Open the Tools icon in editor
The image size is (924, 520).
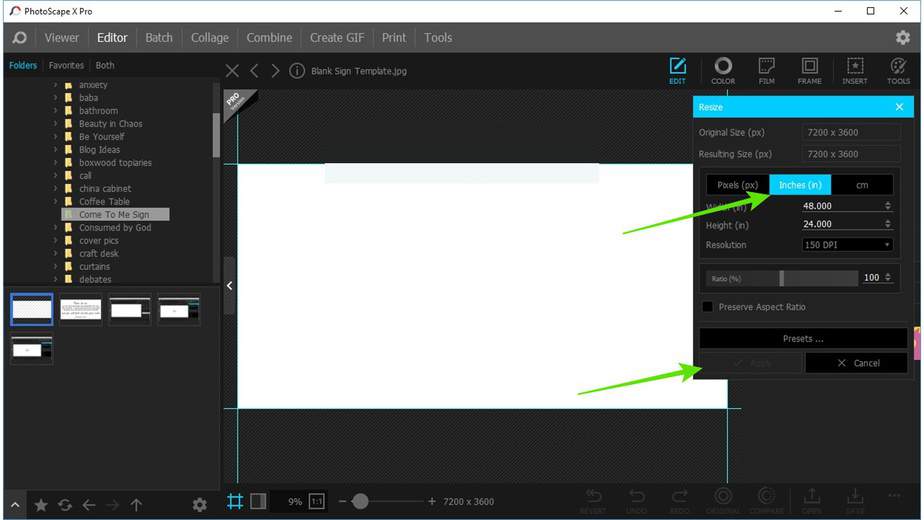coord(898,70)
